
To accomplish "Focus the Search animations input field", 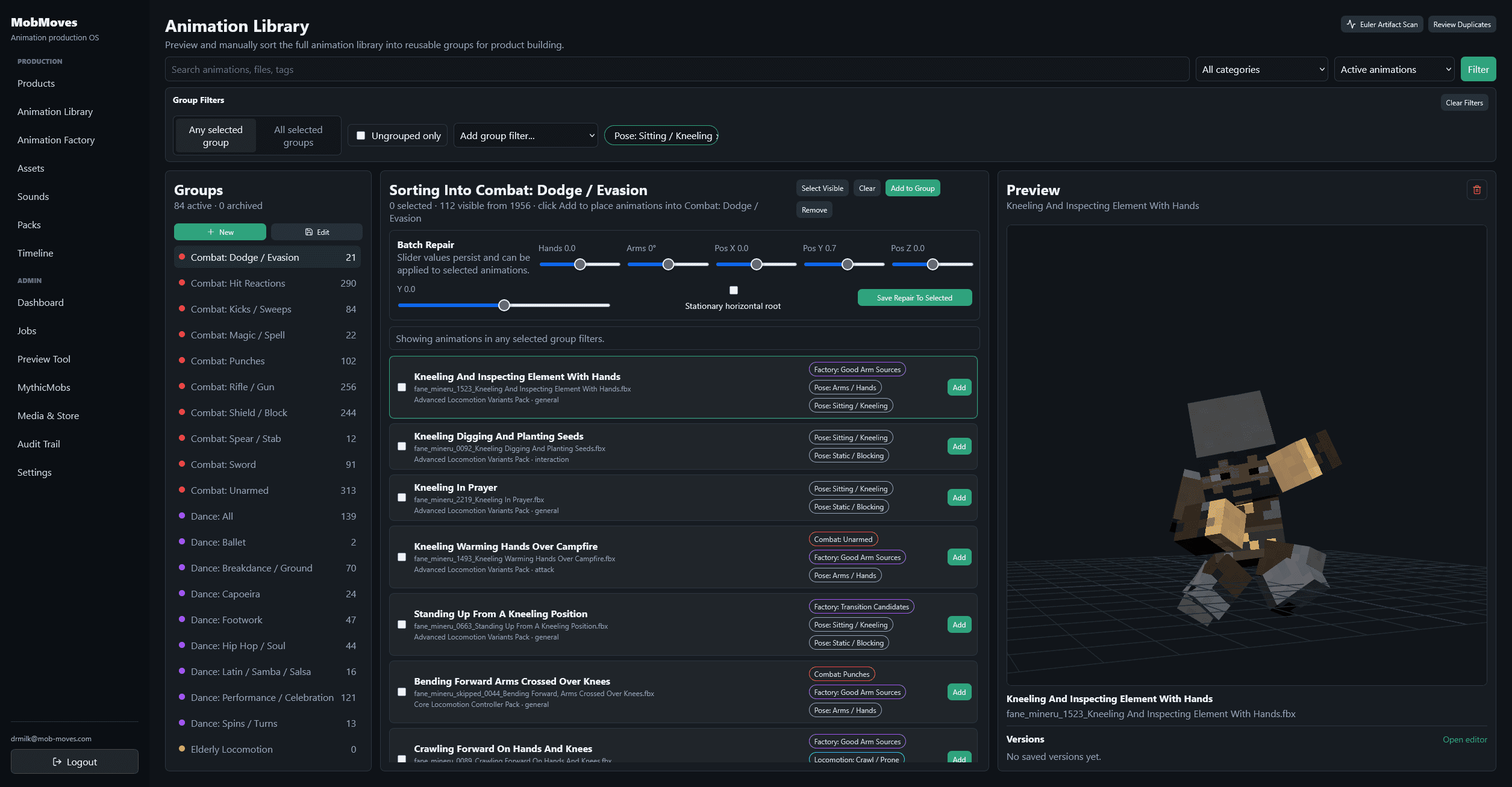I will [677, 69].
